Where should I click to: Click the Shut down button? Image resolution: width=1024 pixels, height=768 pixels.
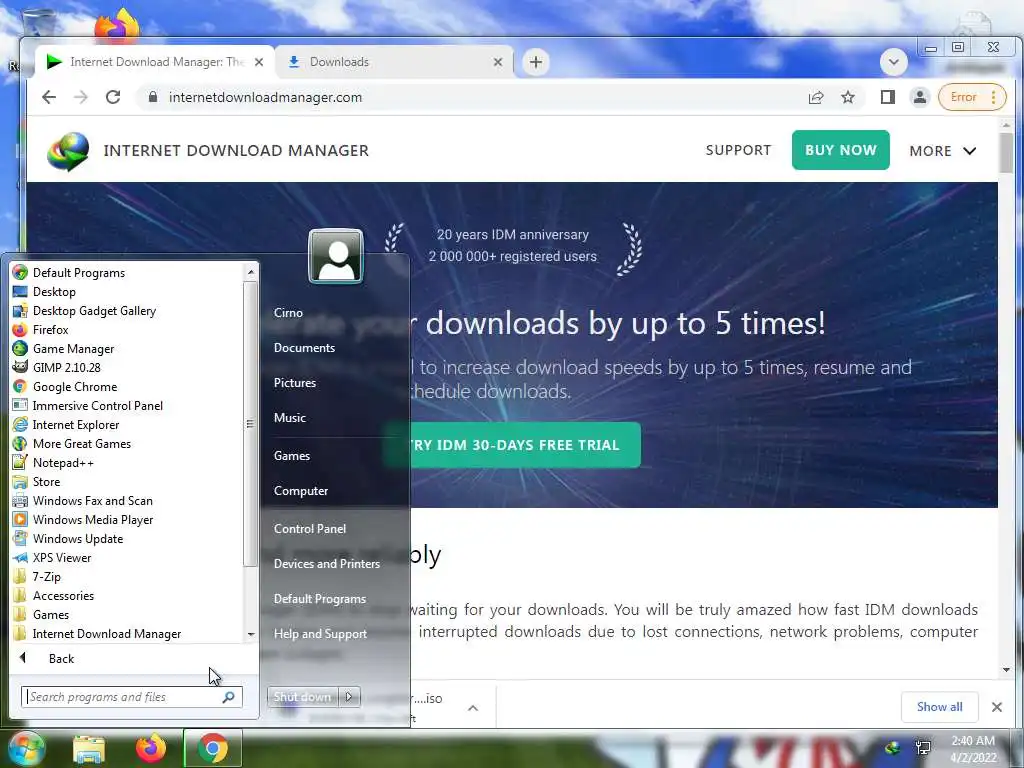point(302,697)
